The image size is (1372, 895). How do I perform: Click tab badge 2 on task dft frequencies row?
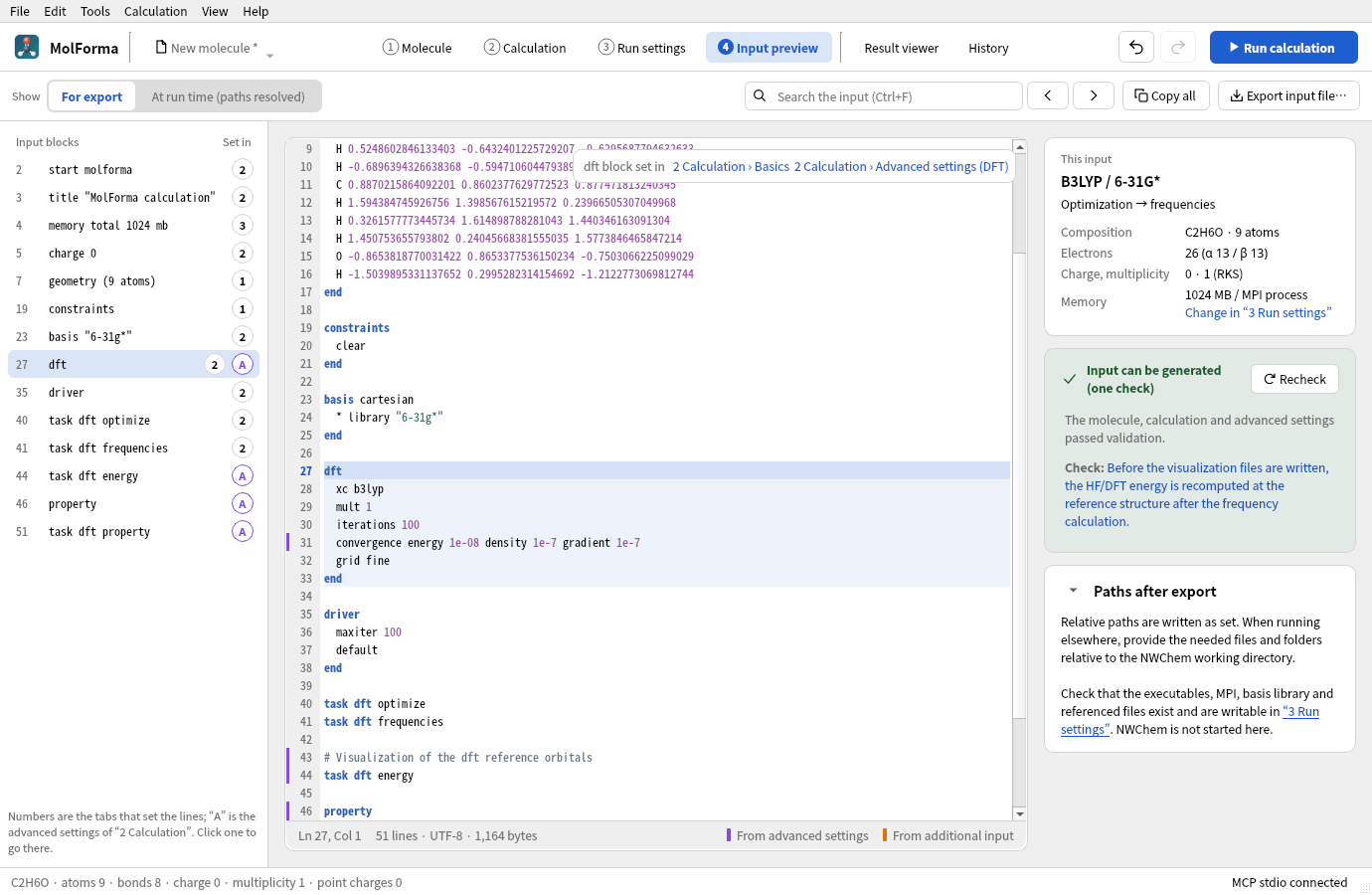243,448
